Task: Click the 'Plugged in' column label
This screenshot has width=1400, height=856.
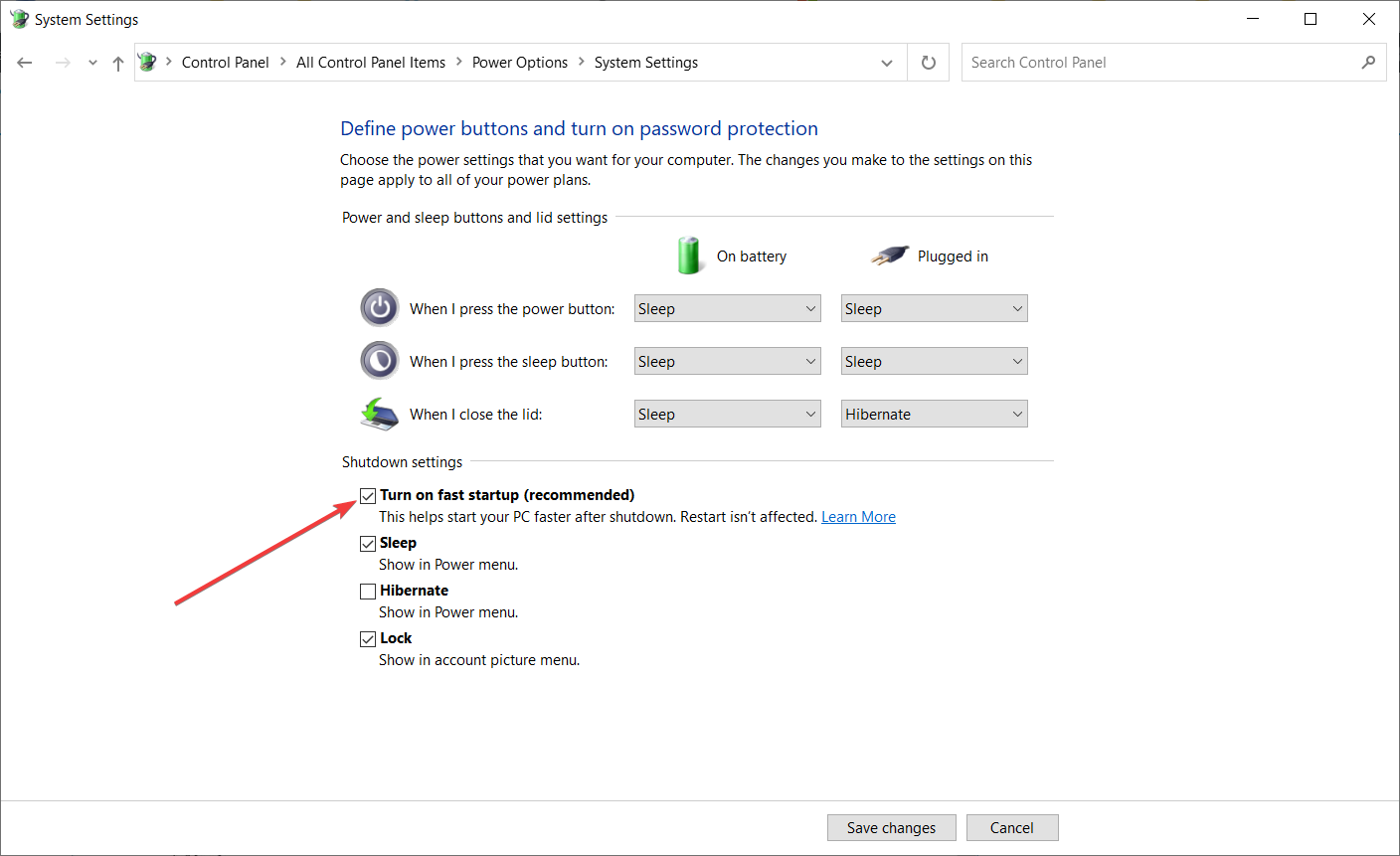Action: [x=953, y=257]
